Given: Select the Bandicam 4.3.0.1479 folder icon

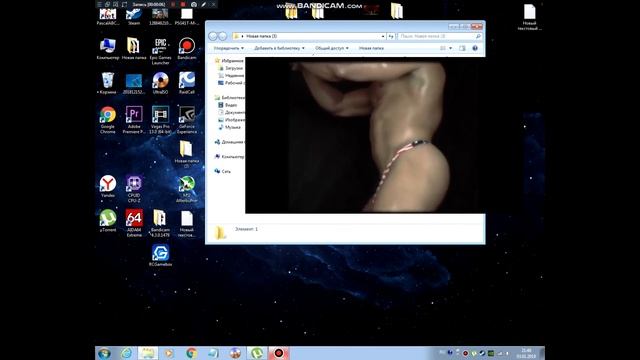Looking at the screenshot, I should coord(160,223).
